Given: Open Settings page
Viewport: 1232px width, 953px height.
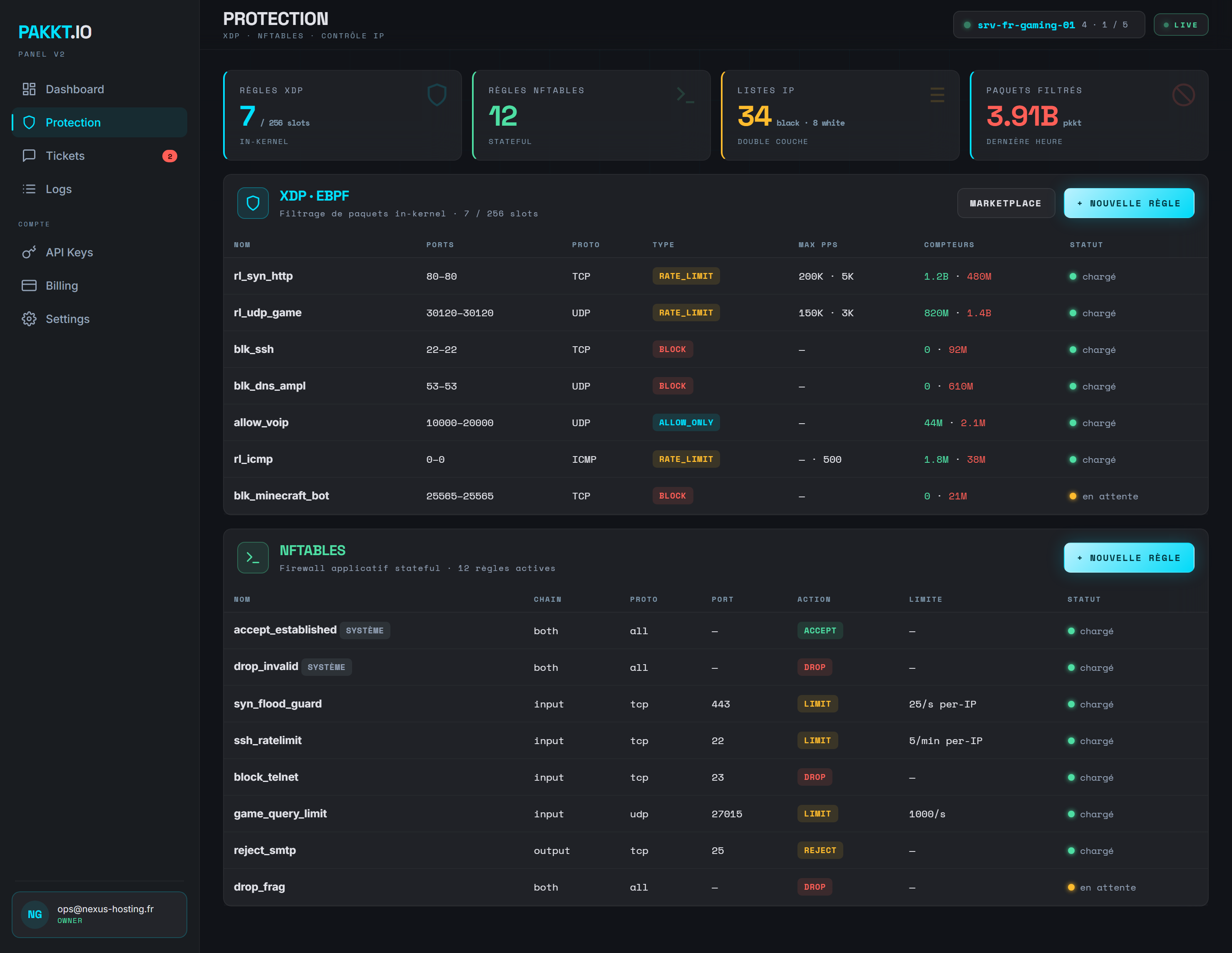Looking at the screenshot, I should pyautogui.click(x=99, y=319).
